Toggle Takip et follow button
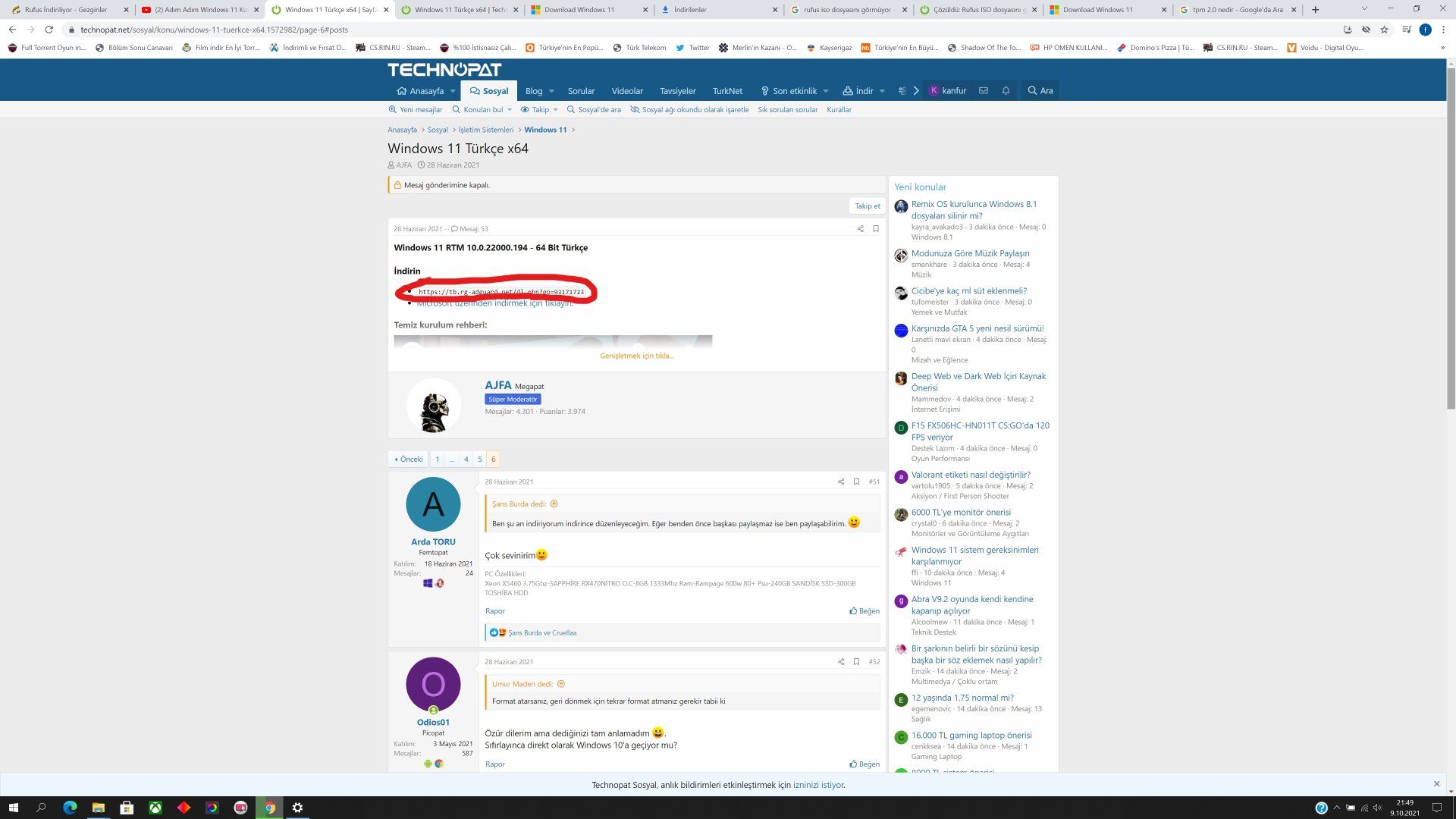Viewport: 1456px width, 819px height. (868, 206)
